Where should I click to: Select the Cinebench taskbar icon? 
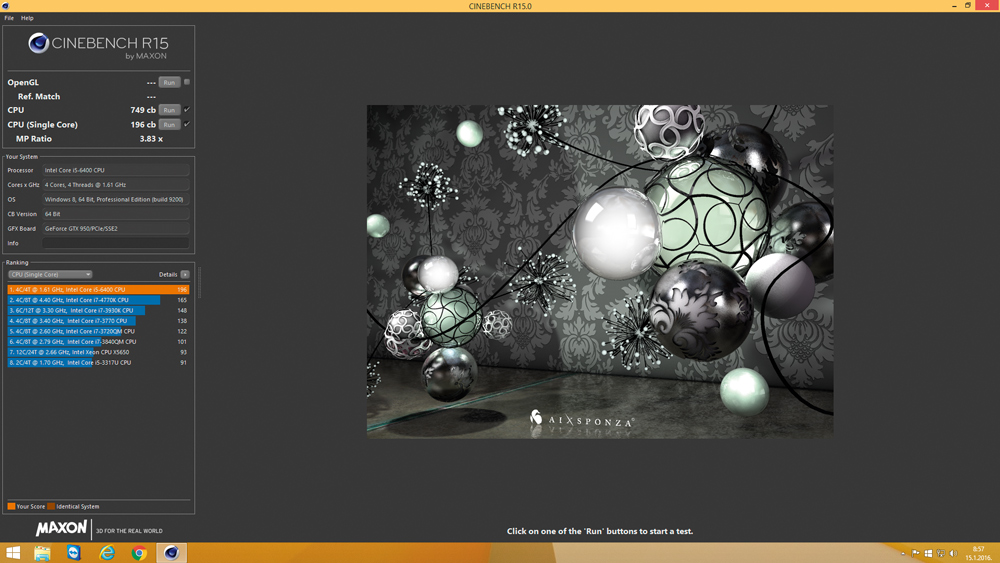(171, 553)
